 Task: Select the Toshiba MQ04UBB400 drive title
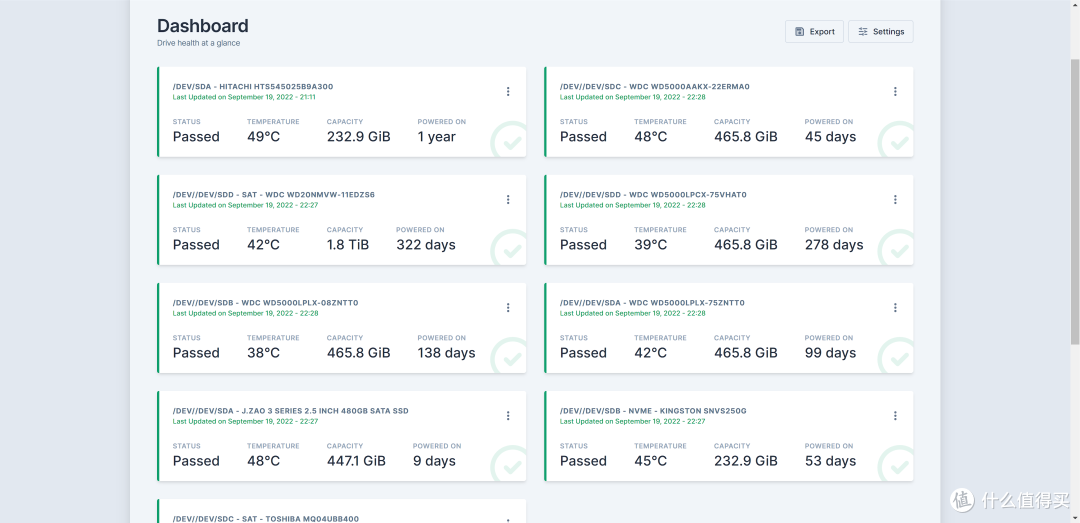[265, 519]
